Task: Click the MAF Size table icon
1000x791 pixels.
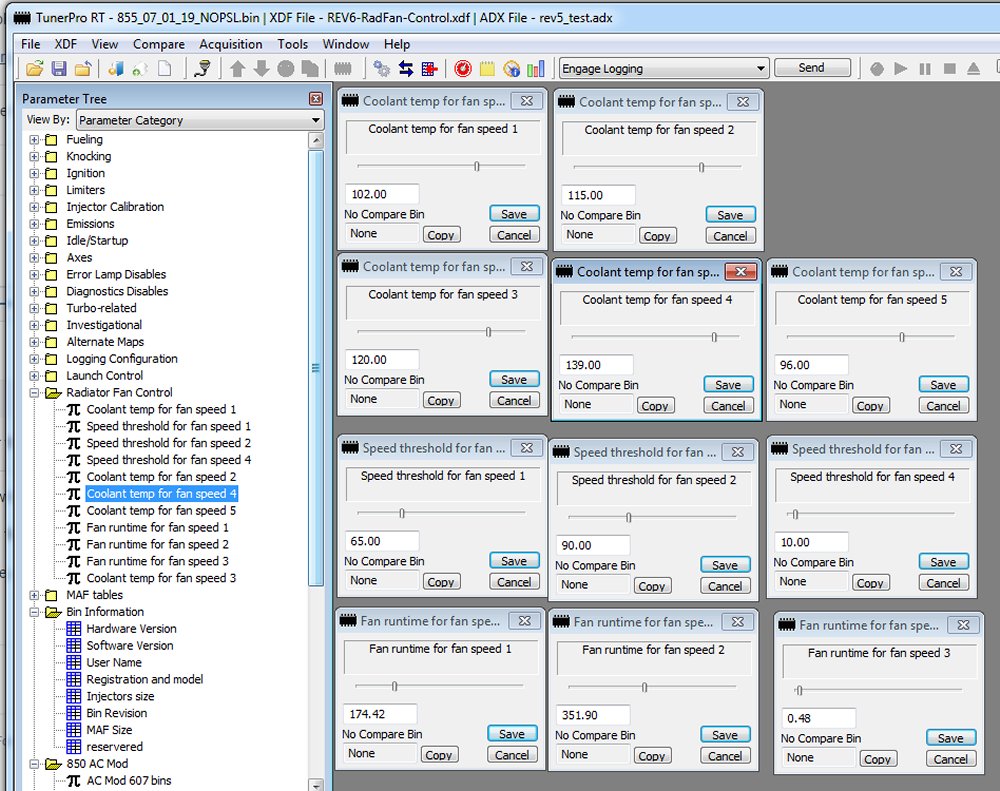Action: [74, 730]
